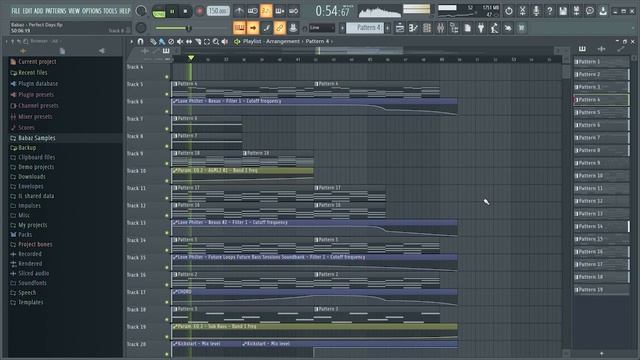Image resolution: width=640 pixels, height=360 pixels.
Task: Click the save project disk icon
Action: point(563,11)
